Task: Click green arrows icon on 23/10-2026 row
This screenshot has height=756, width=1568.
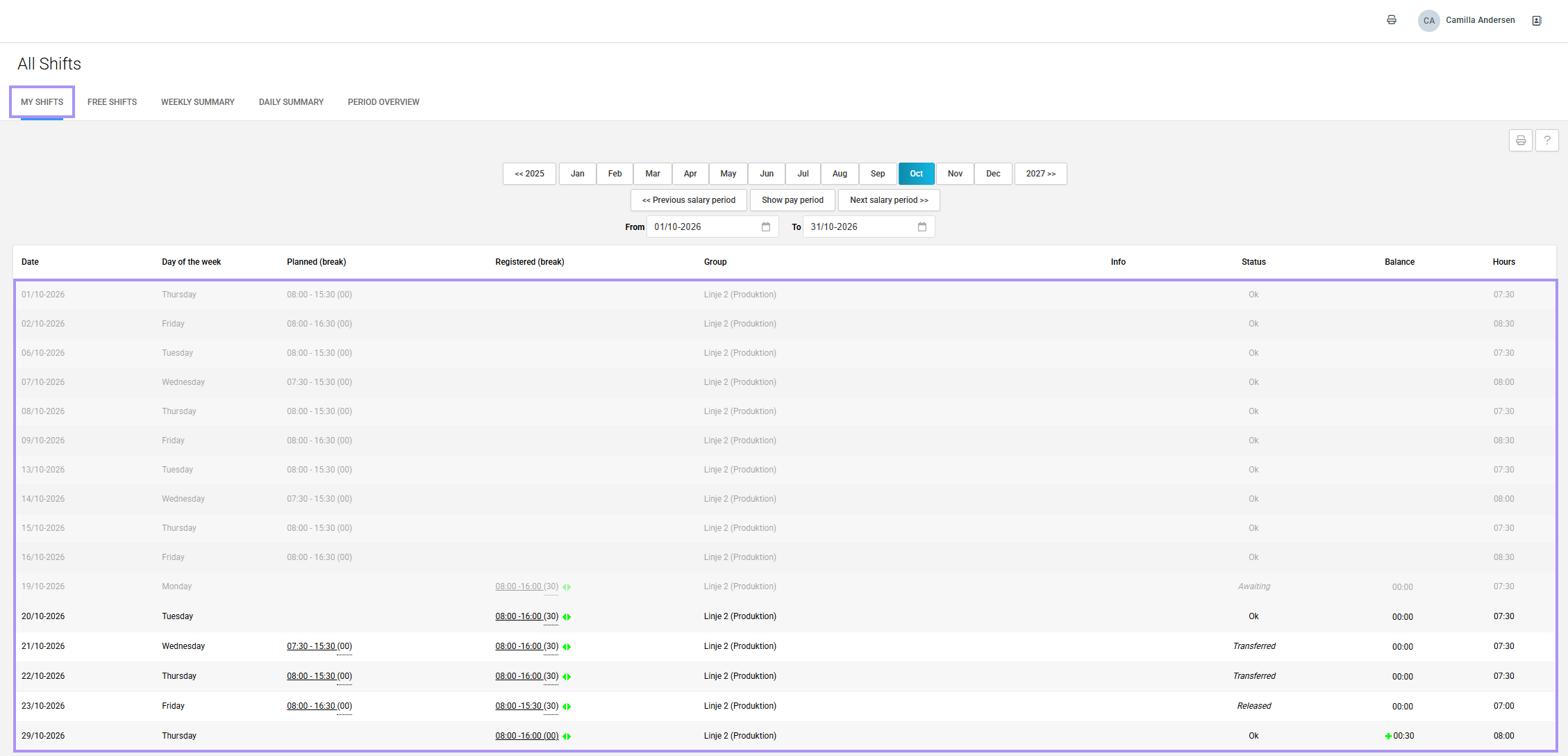Action: tap(567, 707)
